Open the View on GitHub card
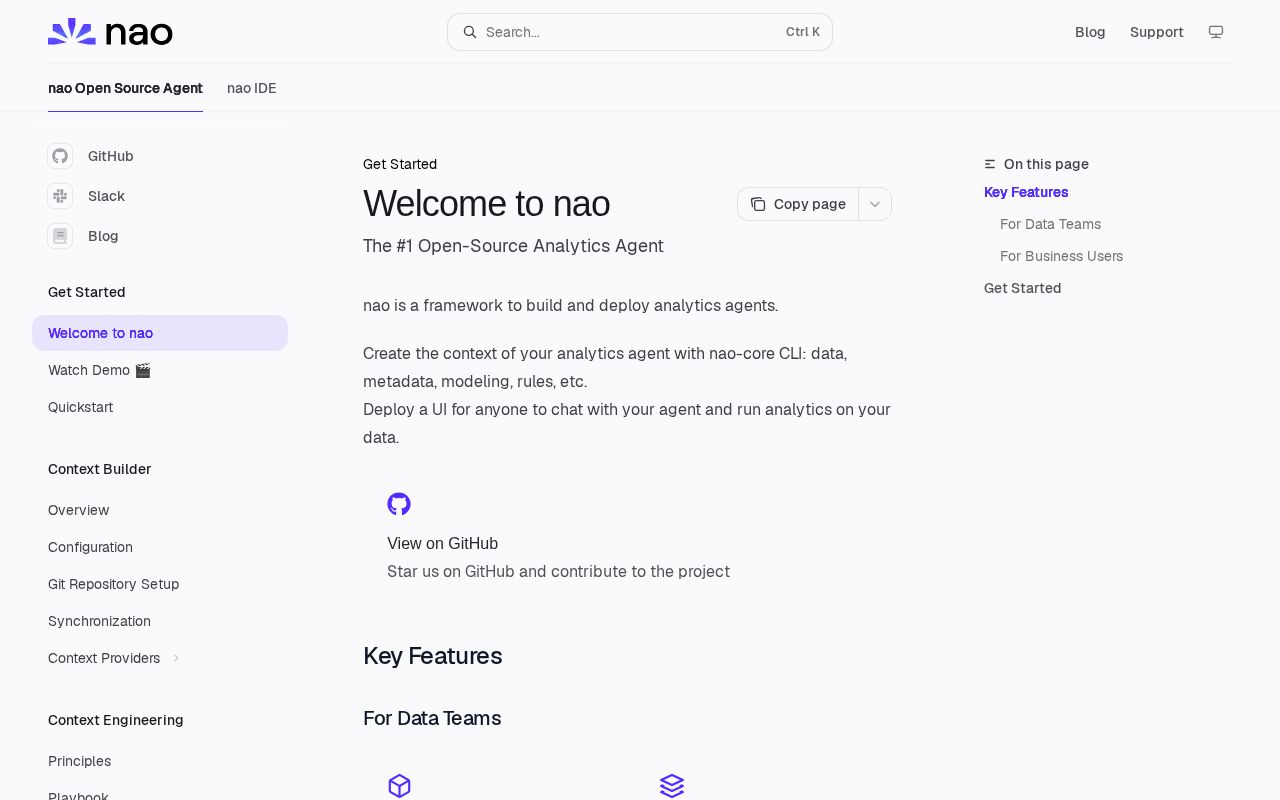Screen dimensions: 1280x800 [x=627, y=537]
